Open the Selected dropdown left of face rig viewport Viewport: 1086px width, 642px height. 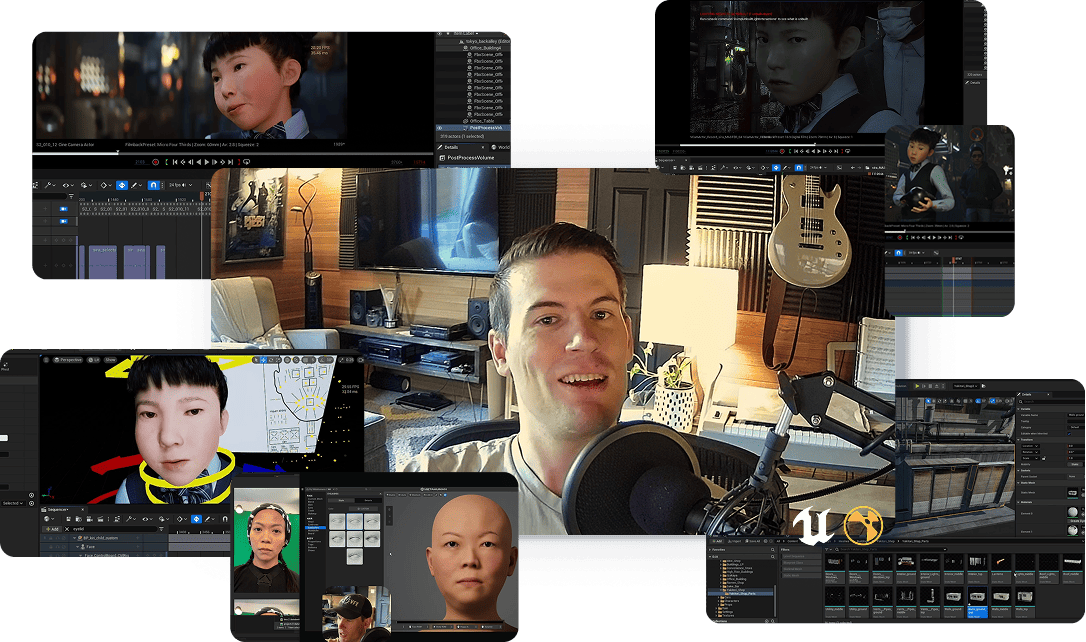pos(12,503)
